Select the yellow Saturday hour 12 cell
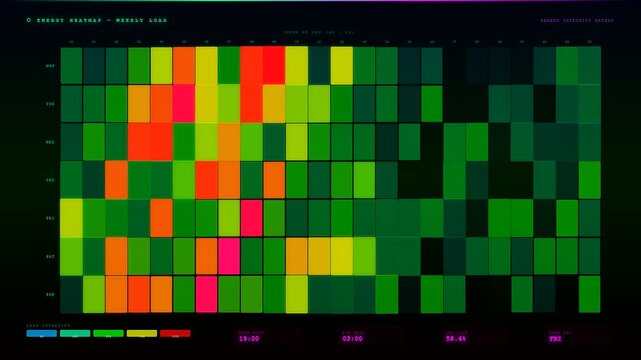The height and width of the screenshot is (360, 641). [341, 257]
